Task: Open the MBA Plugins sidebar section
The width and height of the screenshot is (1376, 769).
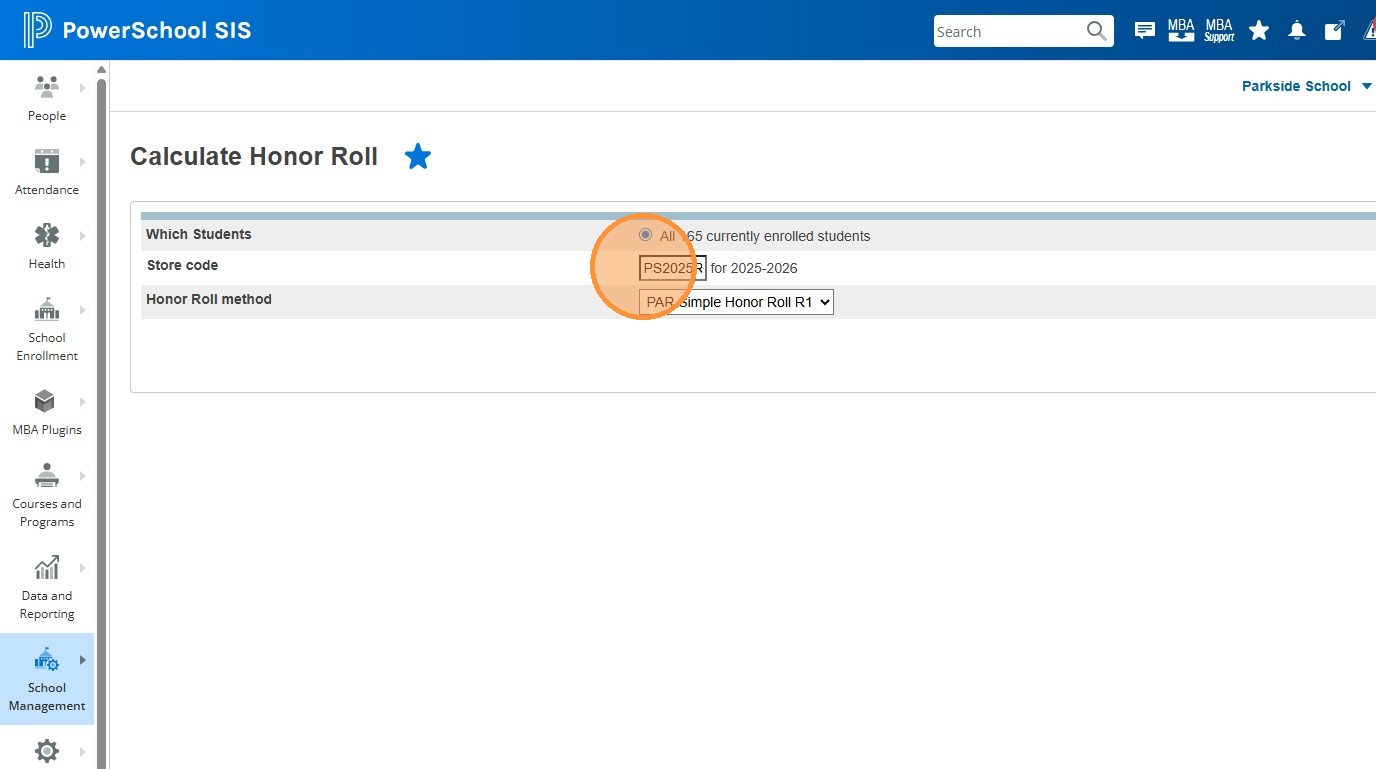Action: click(47, 412)
